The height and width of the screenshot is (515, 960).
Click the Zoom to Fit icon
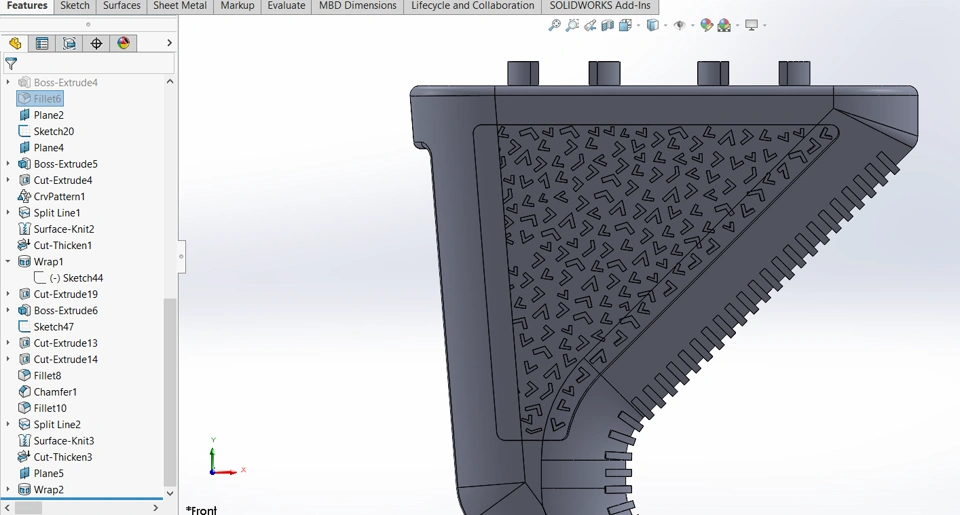555,25
